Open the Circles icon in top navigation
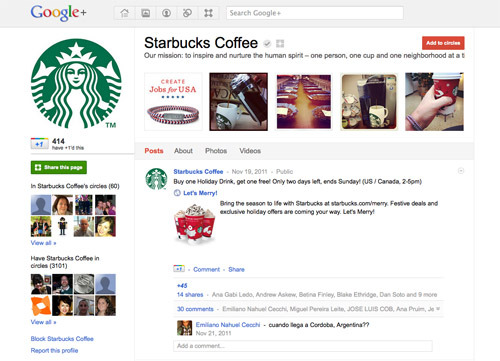 (x=187, y=13)
